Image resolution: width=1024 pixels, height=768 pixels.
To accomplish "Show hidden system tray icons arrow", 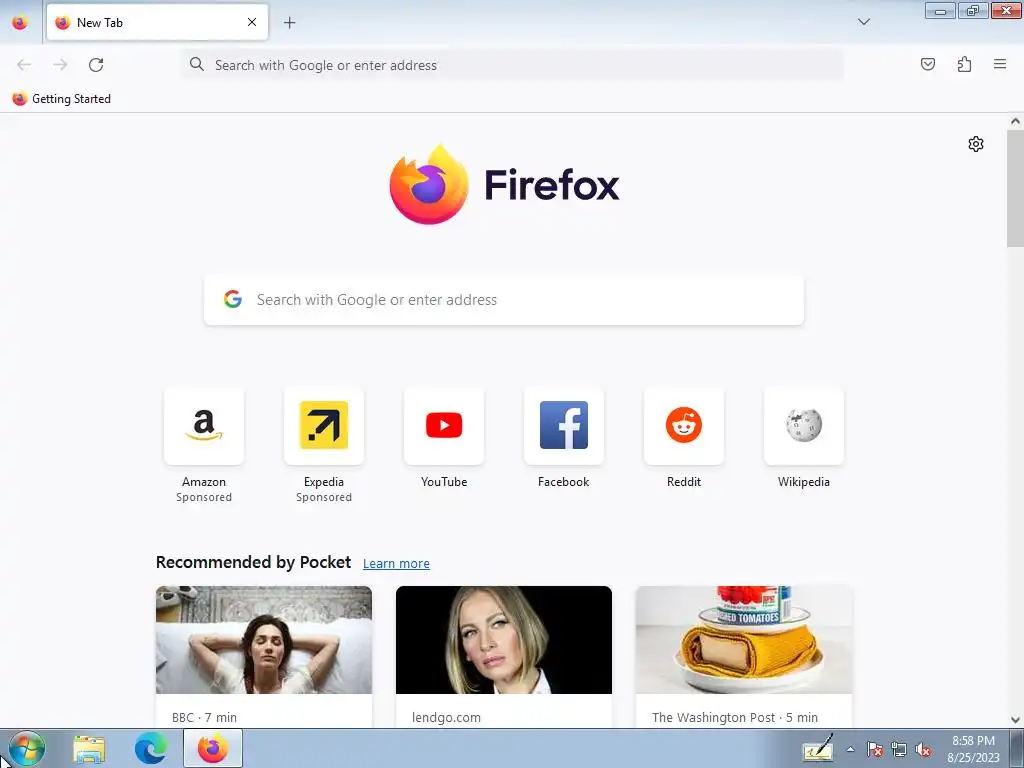I will click(x=850, y=749).
